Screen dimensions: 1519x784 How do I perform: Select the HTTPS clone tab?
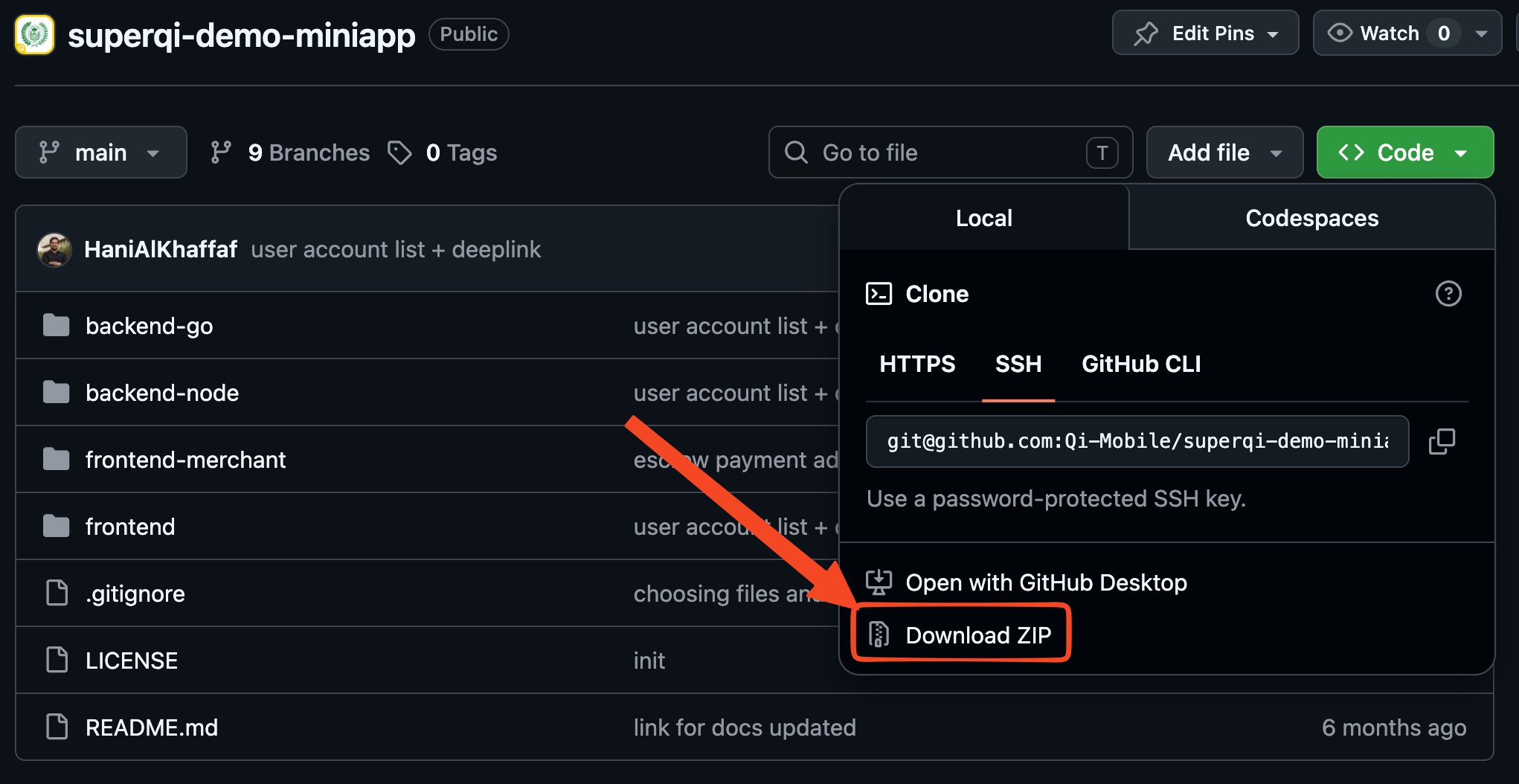click(x=917, y=364)
